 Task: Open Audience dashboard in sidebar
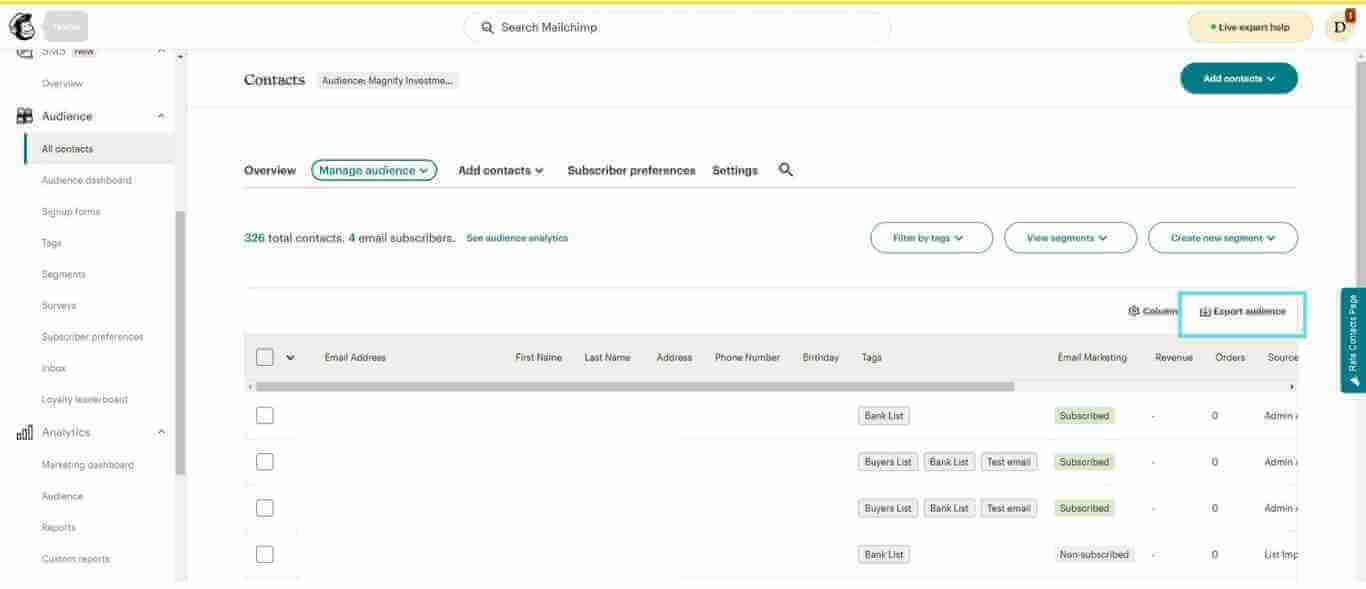coord(86,180)
